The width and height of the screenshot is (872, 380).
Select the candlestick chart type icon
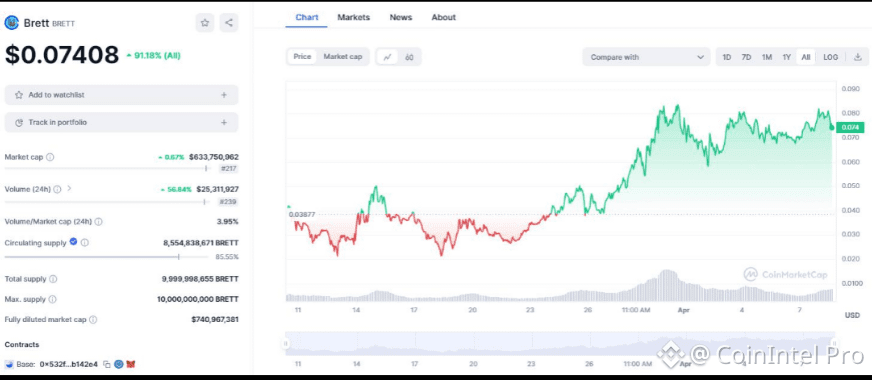point(409,57)
